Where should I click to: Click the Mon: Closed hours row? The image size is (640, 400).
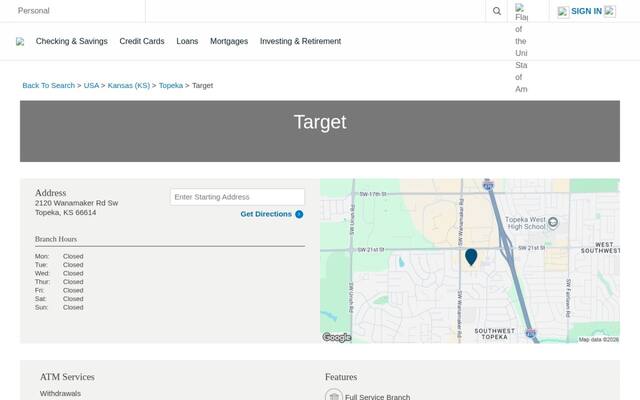[x=59, y=256]
